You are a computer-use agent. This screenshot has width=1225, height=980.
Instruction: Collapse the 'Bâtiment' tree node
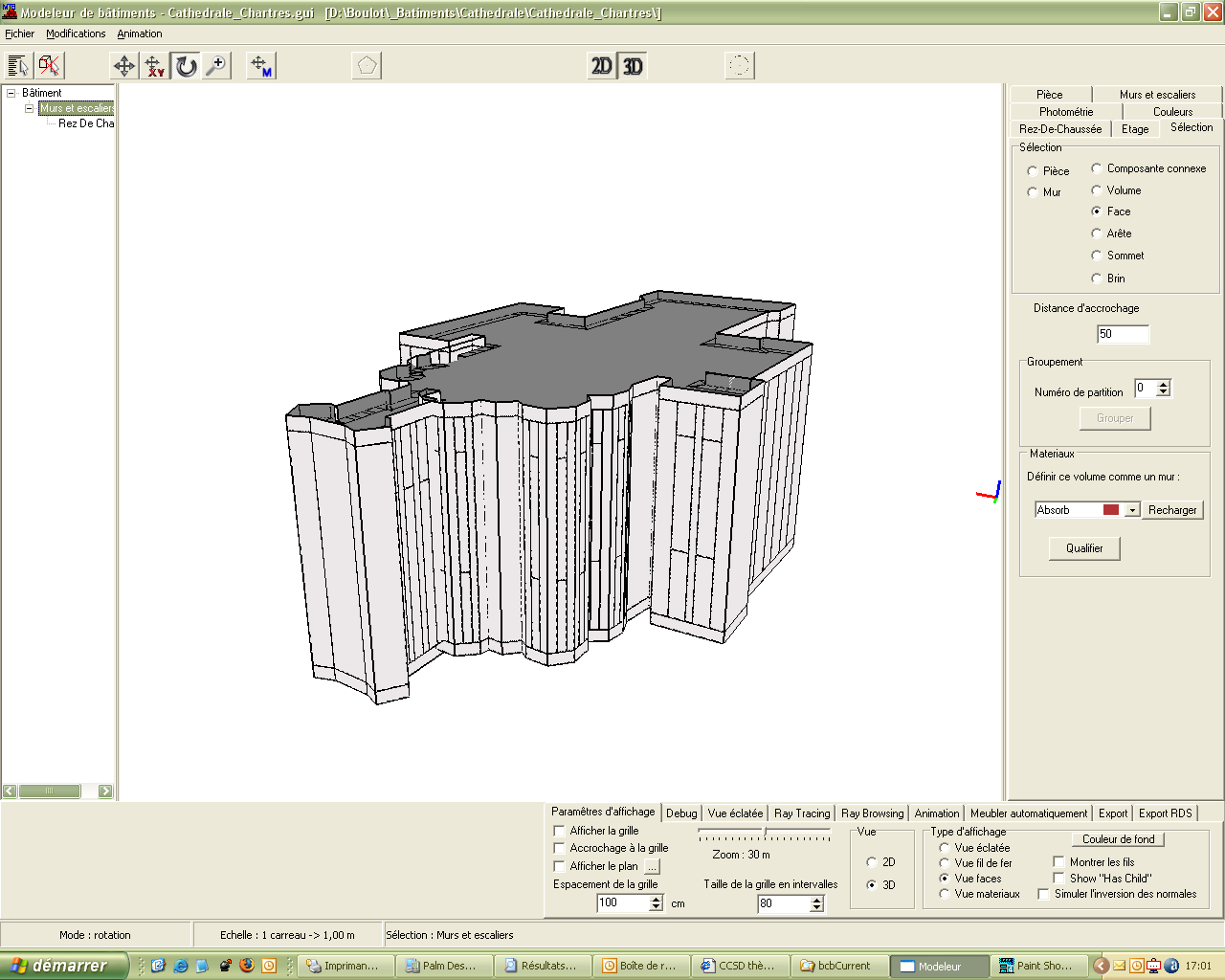11,93
